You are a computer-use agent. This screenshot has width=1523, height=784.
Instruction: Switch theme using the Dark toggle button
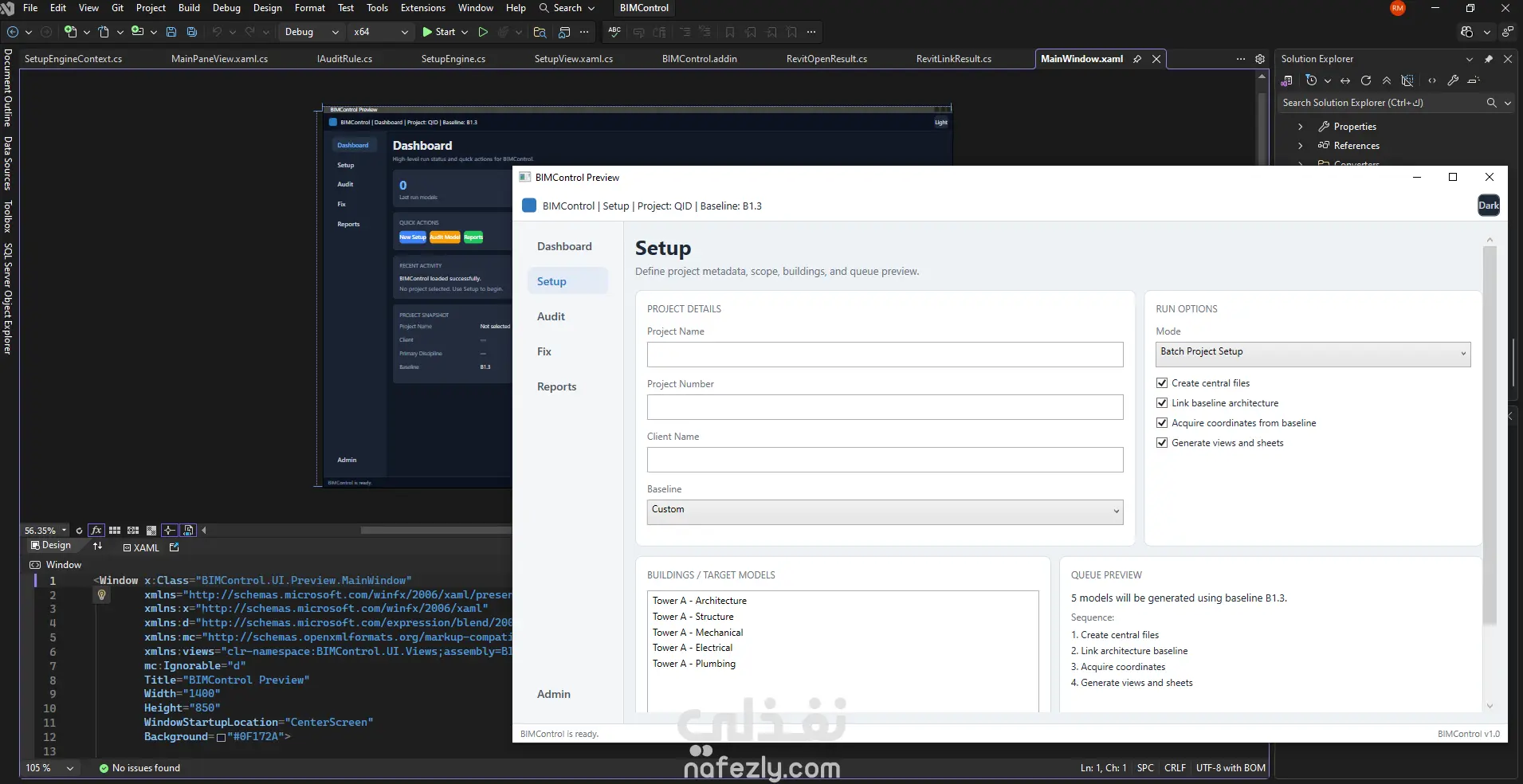coord(1489,206)
